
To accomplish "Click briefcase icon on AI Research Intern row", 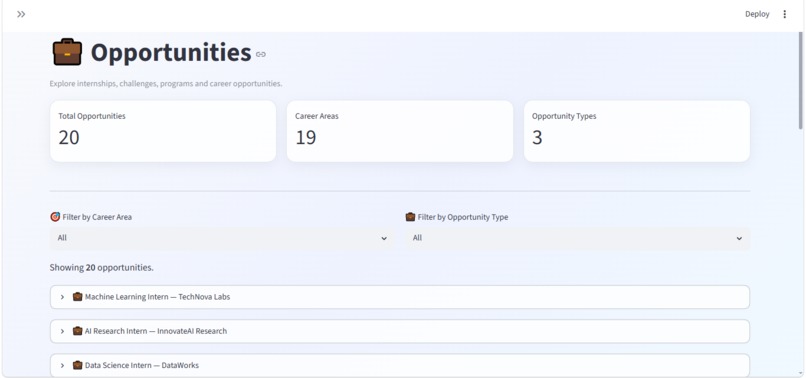I will pos(78,331).
